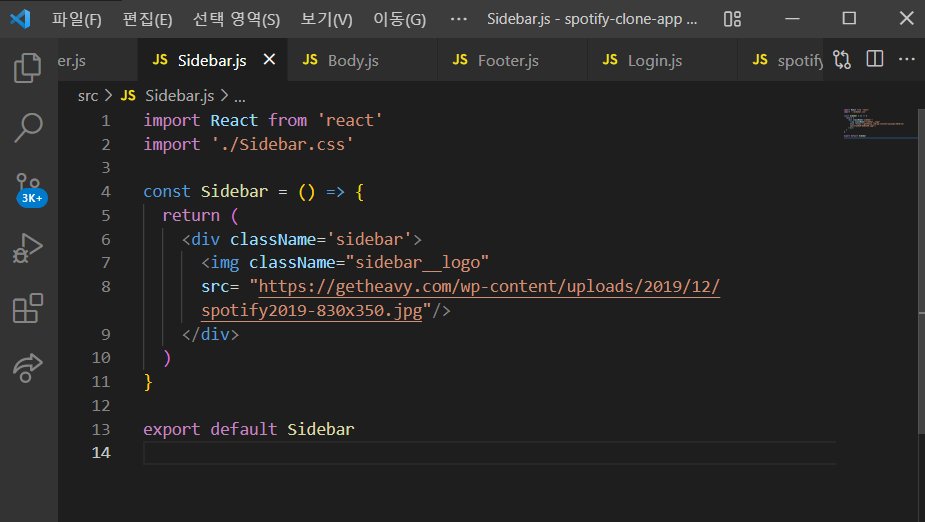Click 'return' keyword on line 5

coord(191,215)
